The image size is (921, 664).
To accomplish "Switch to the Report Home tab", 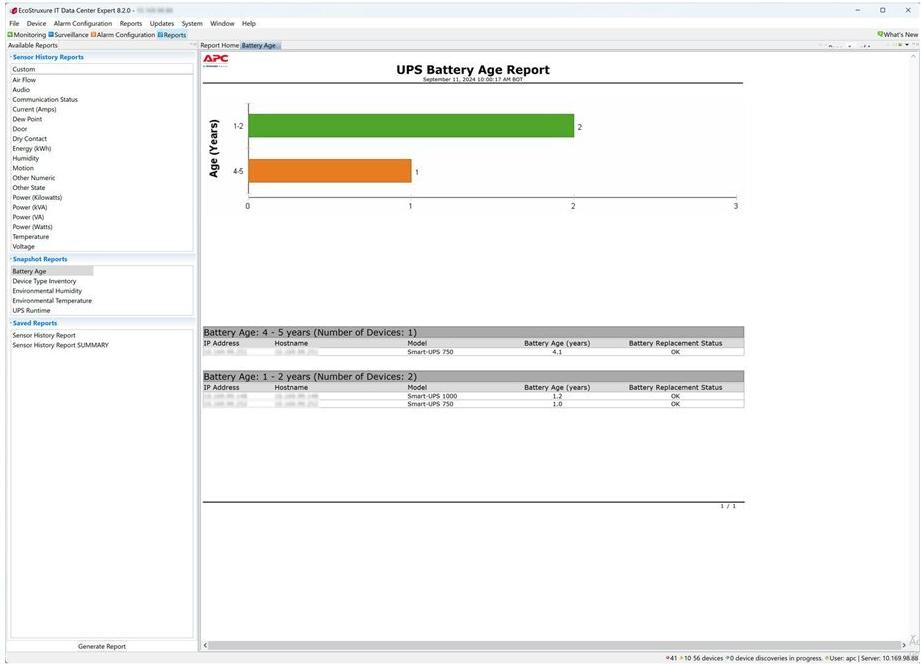I will click(219, 45).
